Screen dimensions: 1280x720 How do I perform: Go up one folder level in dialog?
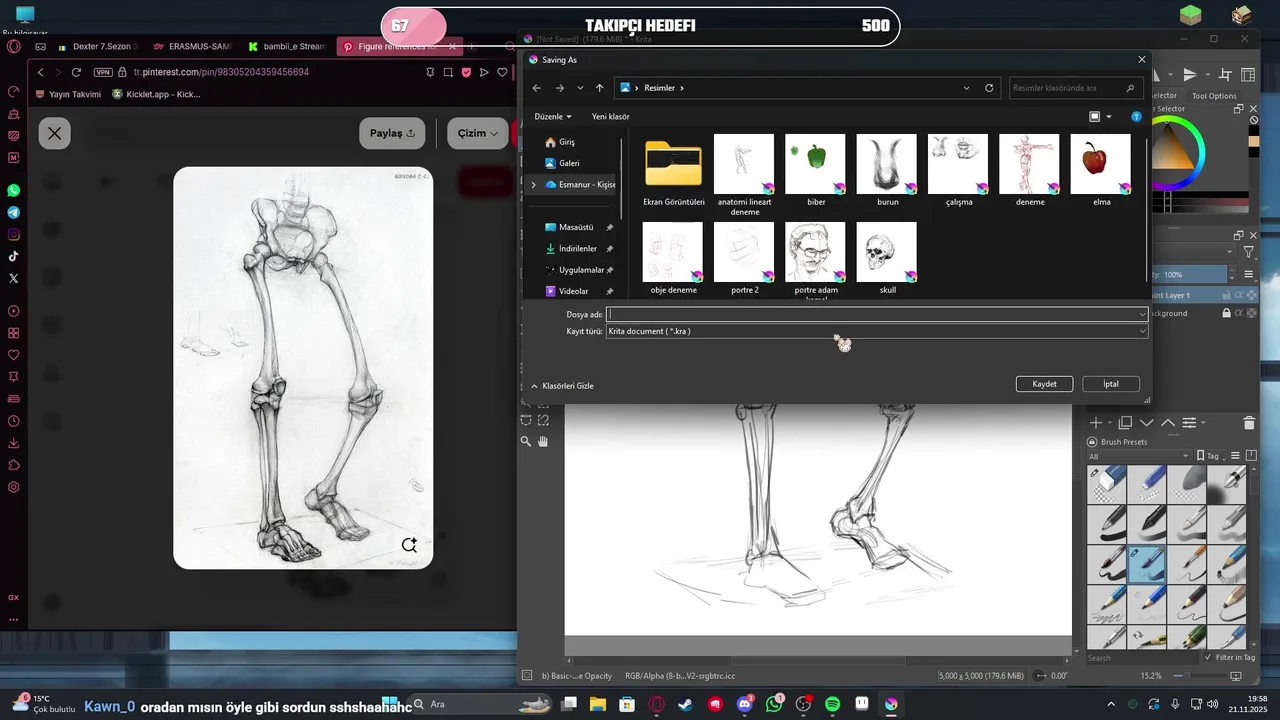(x=599, y=88)
